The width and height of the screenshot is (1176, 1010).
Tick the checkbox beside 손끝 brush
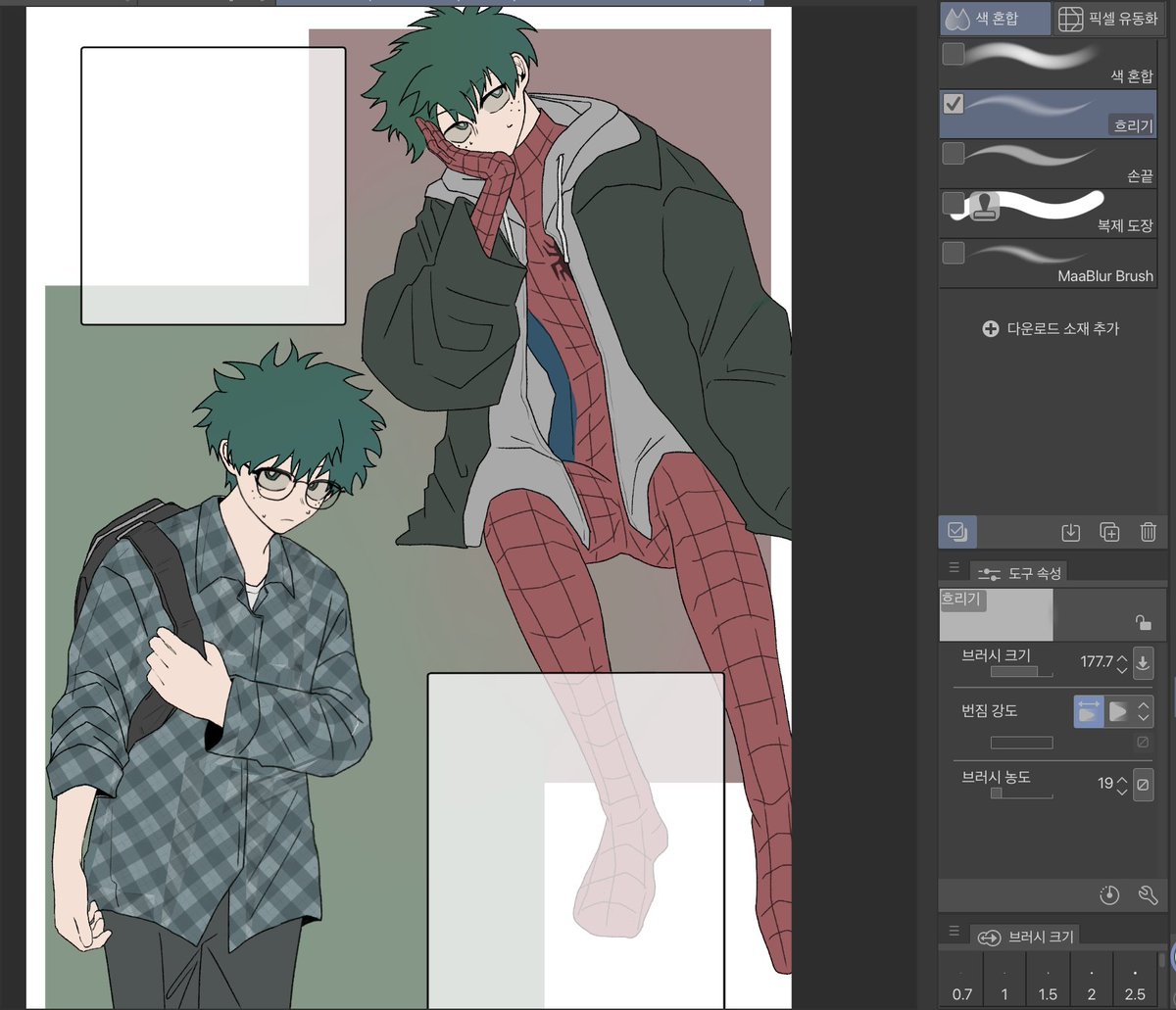pos(953,153)
